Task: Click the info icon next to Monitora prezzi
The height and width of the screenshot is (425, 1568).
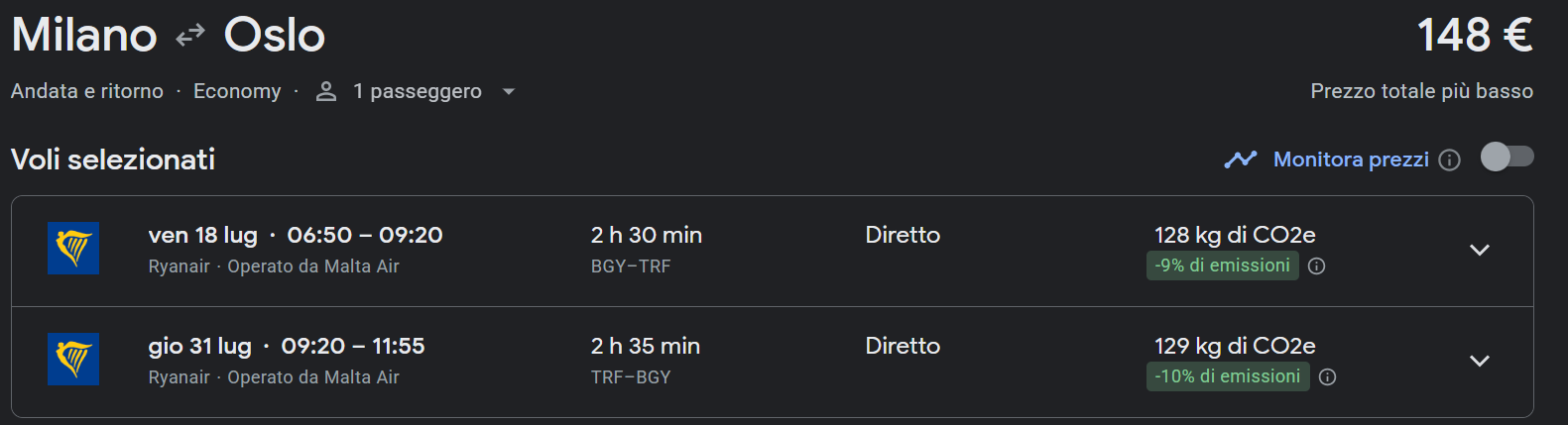Action: (x=1450, y=160)
